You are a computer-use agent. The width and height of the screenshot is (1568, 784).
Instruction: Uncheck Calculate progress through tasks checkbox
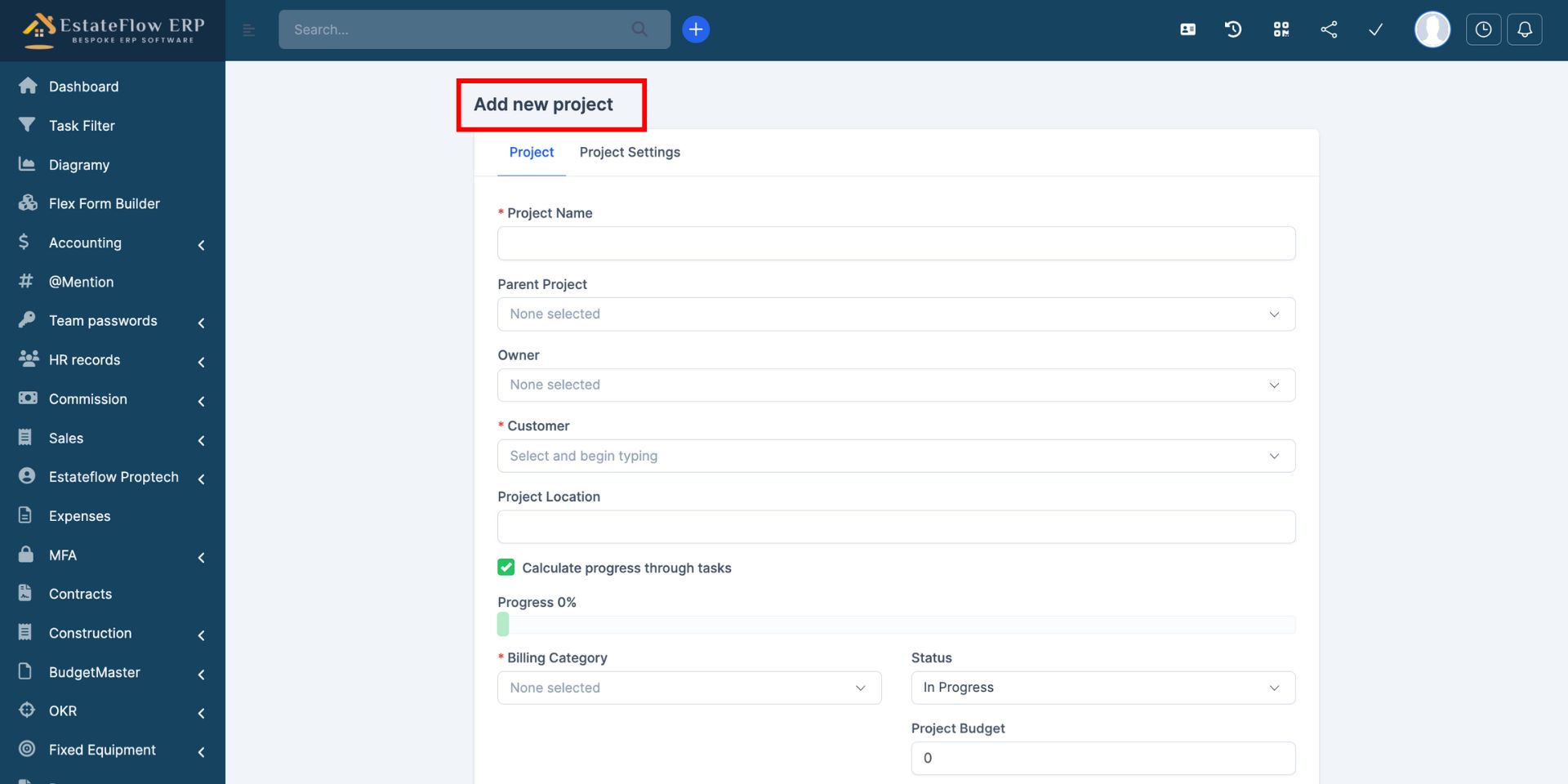point(506,568)
